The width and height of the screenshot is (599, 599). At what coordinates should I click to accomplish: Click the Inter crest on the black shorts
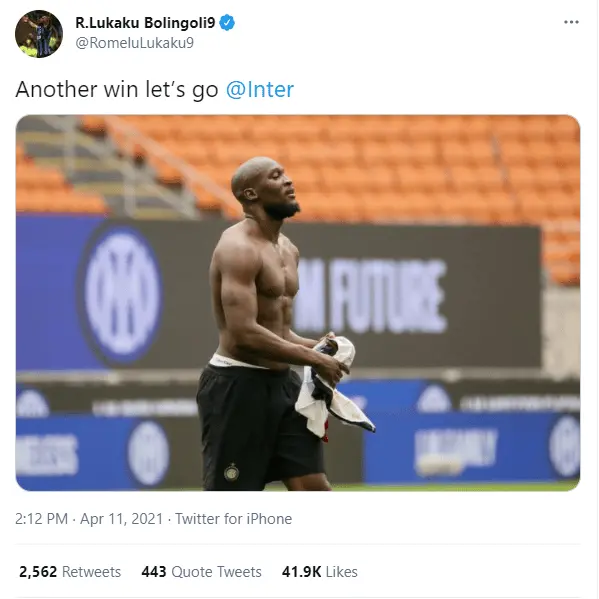point(232,472)
